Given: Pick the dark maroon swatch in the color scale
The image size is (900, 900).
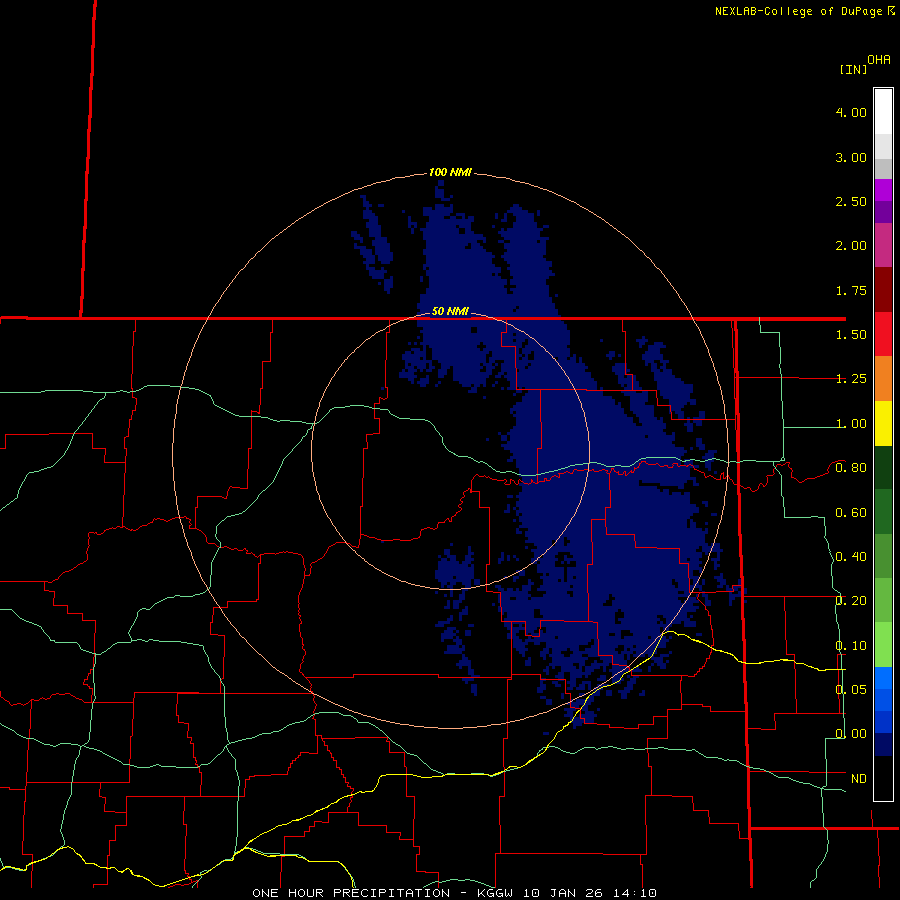Looking at the screenshot, I should click(883, 290).
